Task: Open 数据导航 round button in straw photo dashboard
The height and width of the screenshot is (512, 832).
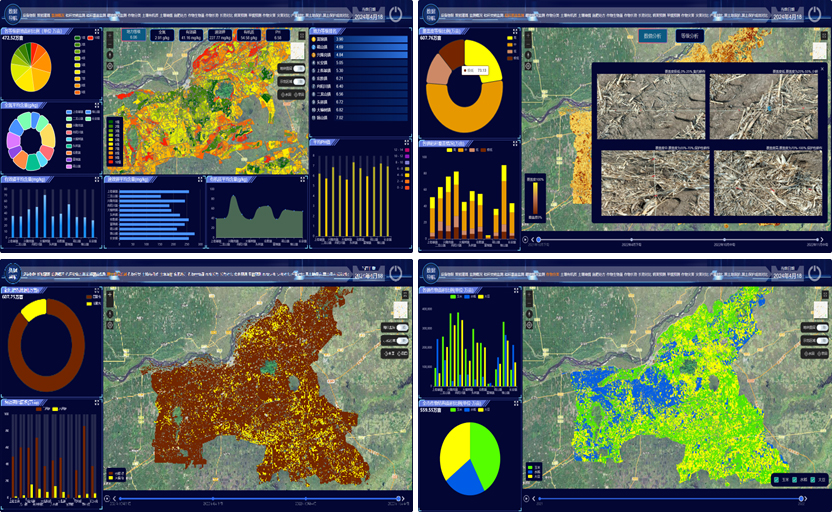Action: 431,13
